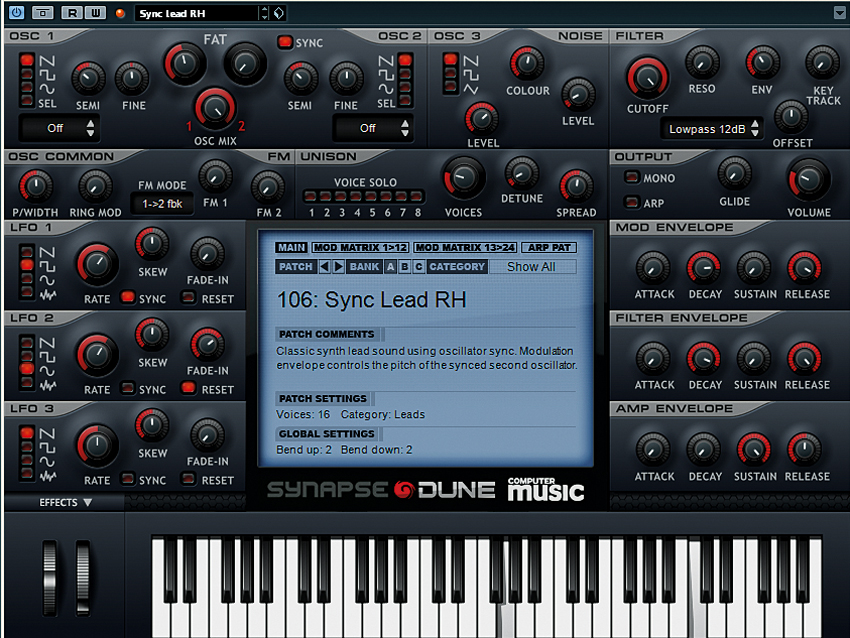The width and height of the screenshot is (850, 638).
Task: Solo unison voice 1
Action: point(311,196)
